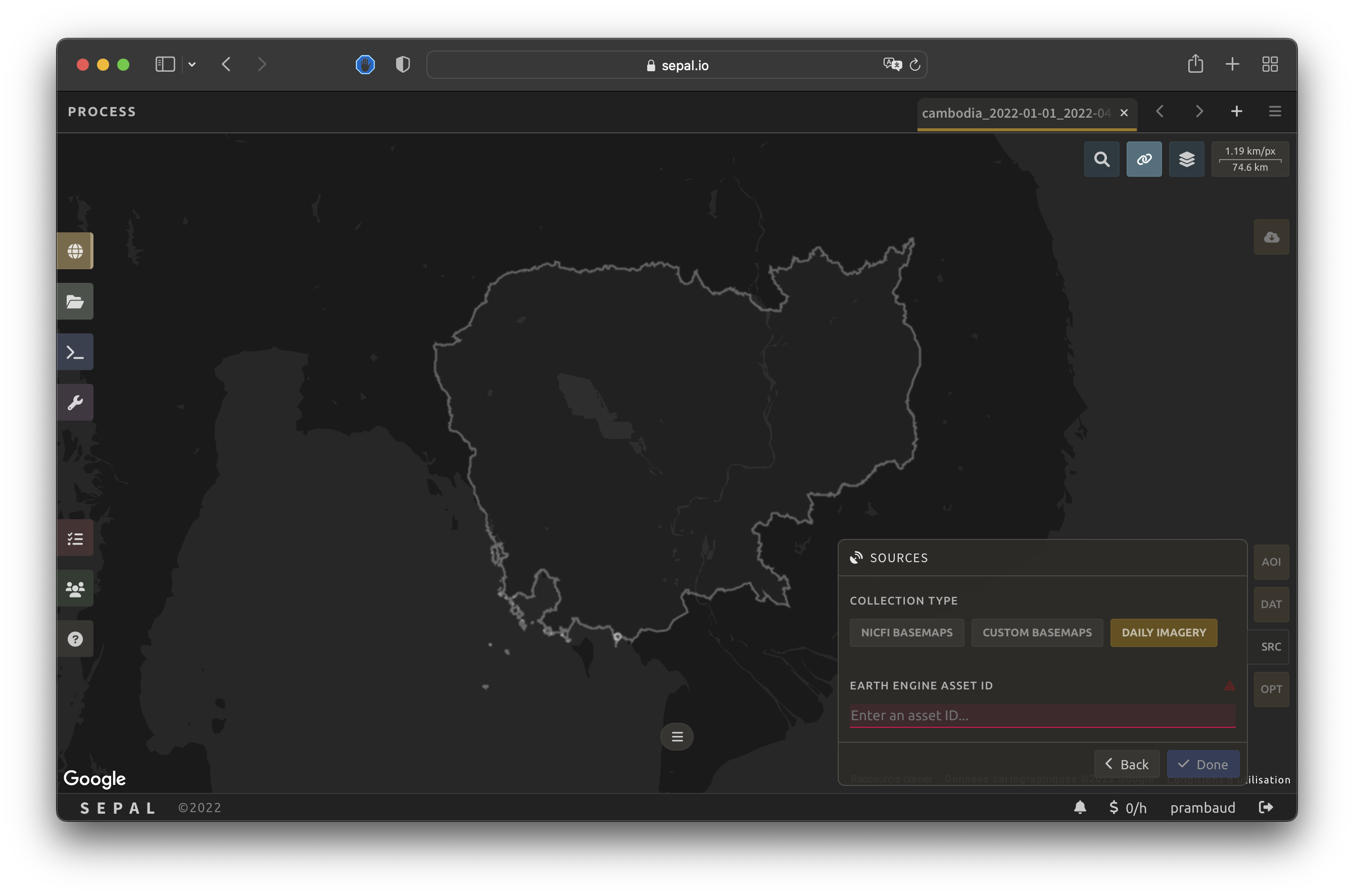
Task: Click the map search magnifier icon
Action: (1101, 160)
